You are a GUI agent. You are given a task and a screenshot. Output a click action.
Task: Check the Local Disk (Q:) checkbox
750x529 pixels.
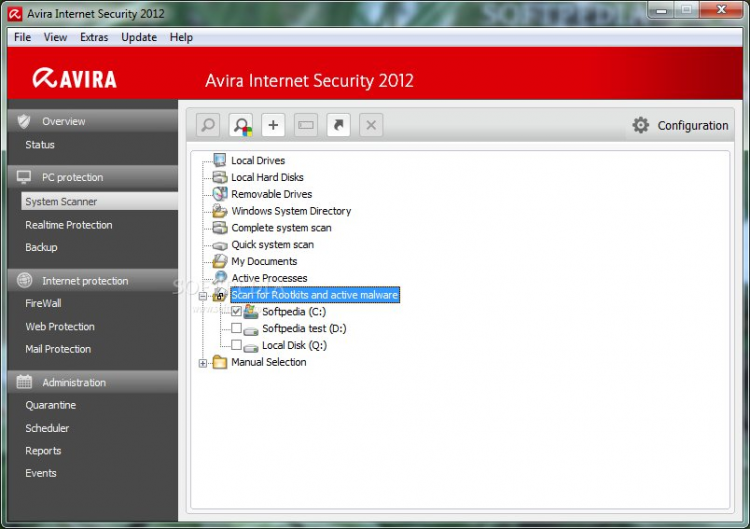[236, 345]
